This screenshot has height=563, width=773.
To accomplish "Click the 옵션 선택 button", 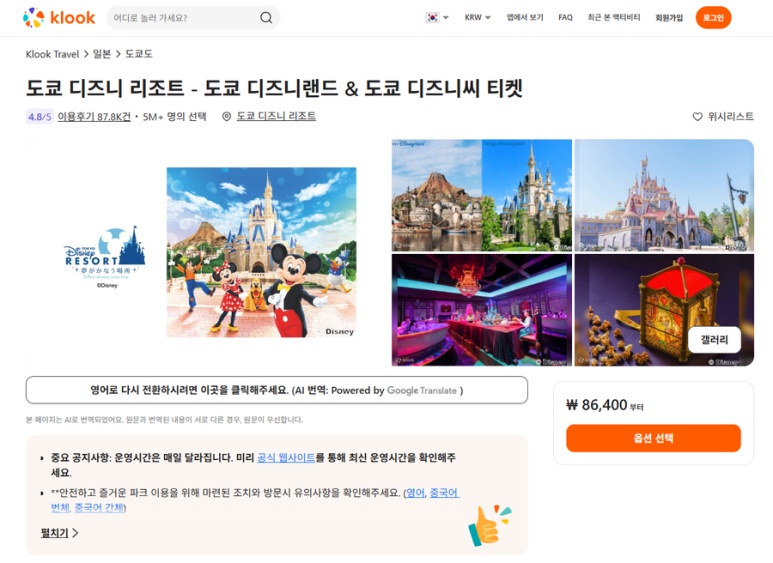I will [653, 438].
